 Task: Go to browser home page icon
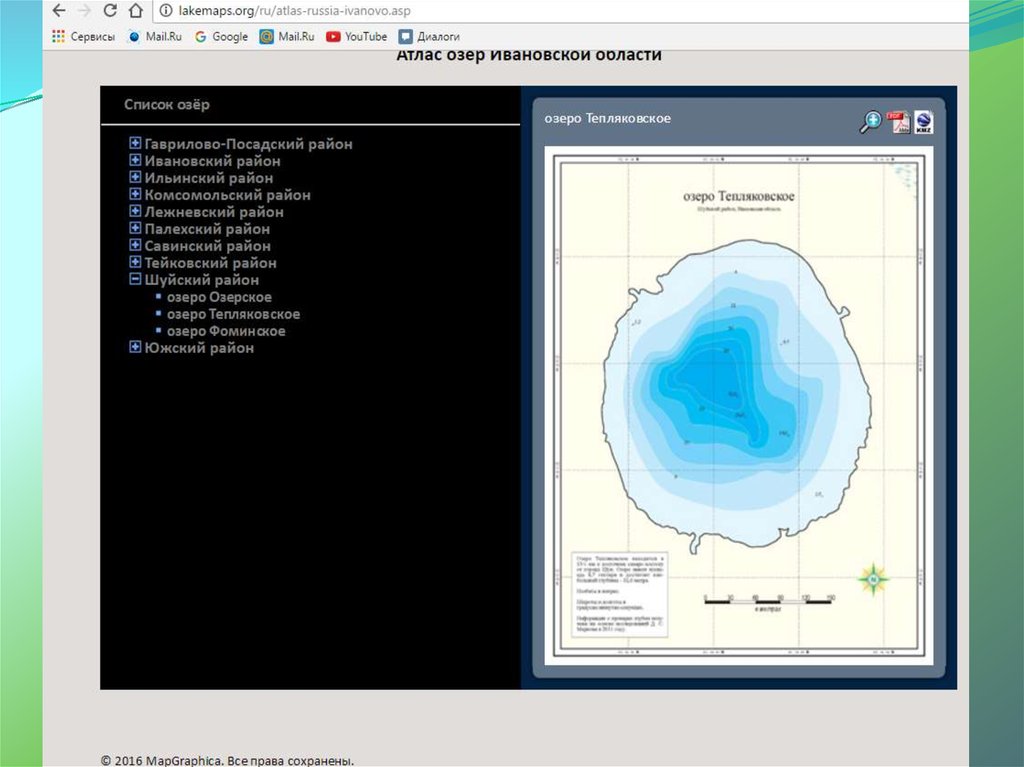(x=136, y=11)
